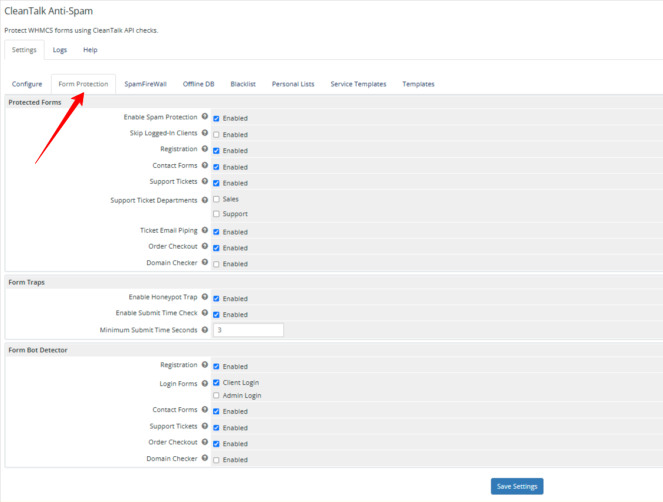Enable Admin Login checkbox
Image resolution: width=663 pixels, height=502 pixels.
216,395
